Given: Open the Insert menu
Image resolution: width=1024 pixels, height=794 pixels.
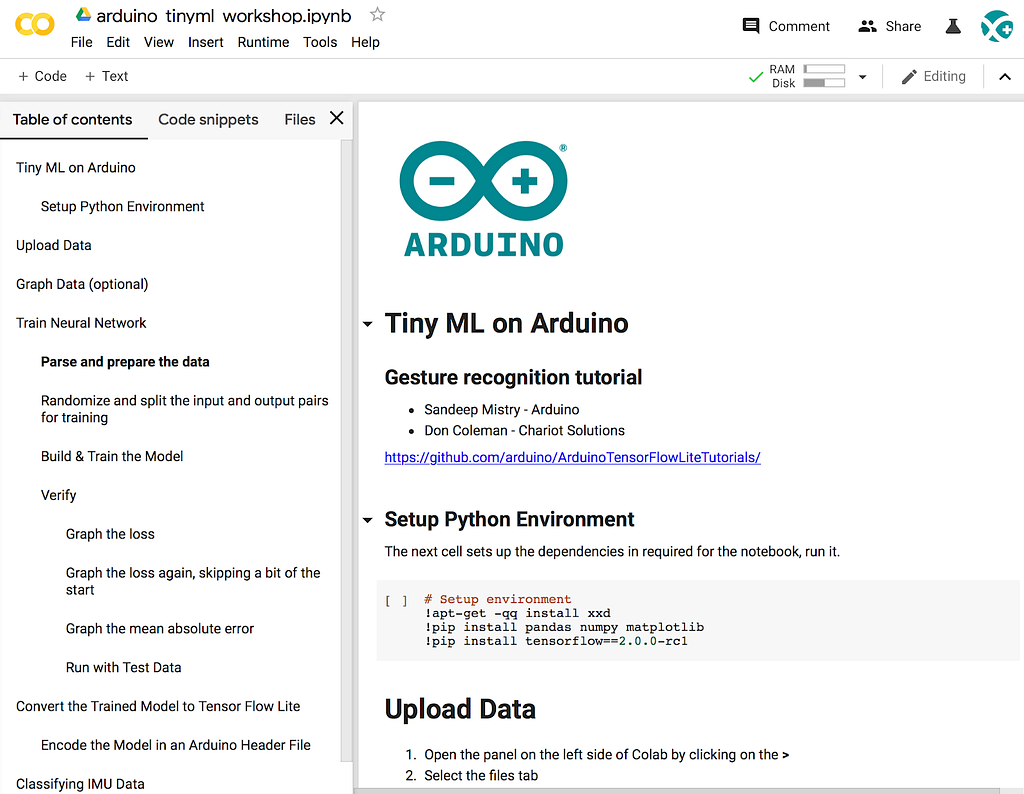Looking at the screenshot, I should point(206,42).
